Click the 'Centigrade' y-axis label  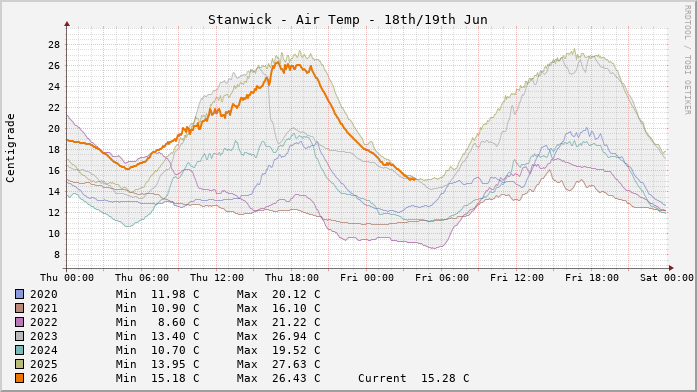pyautogui.click(x=10, y=148)
